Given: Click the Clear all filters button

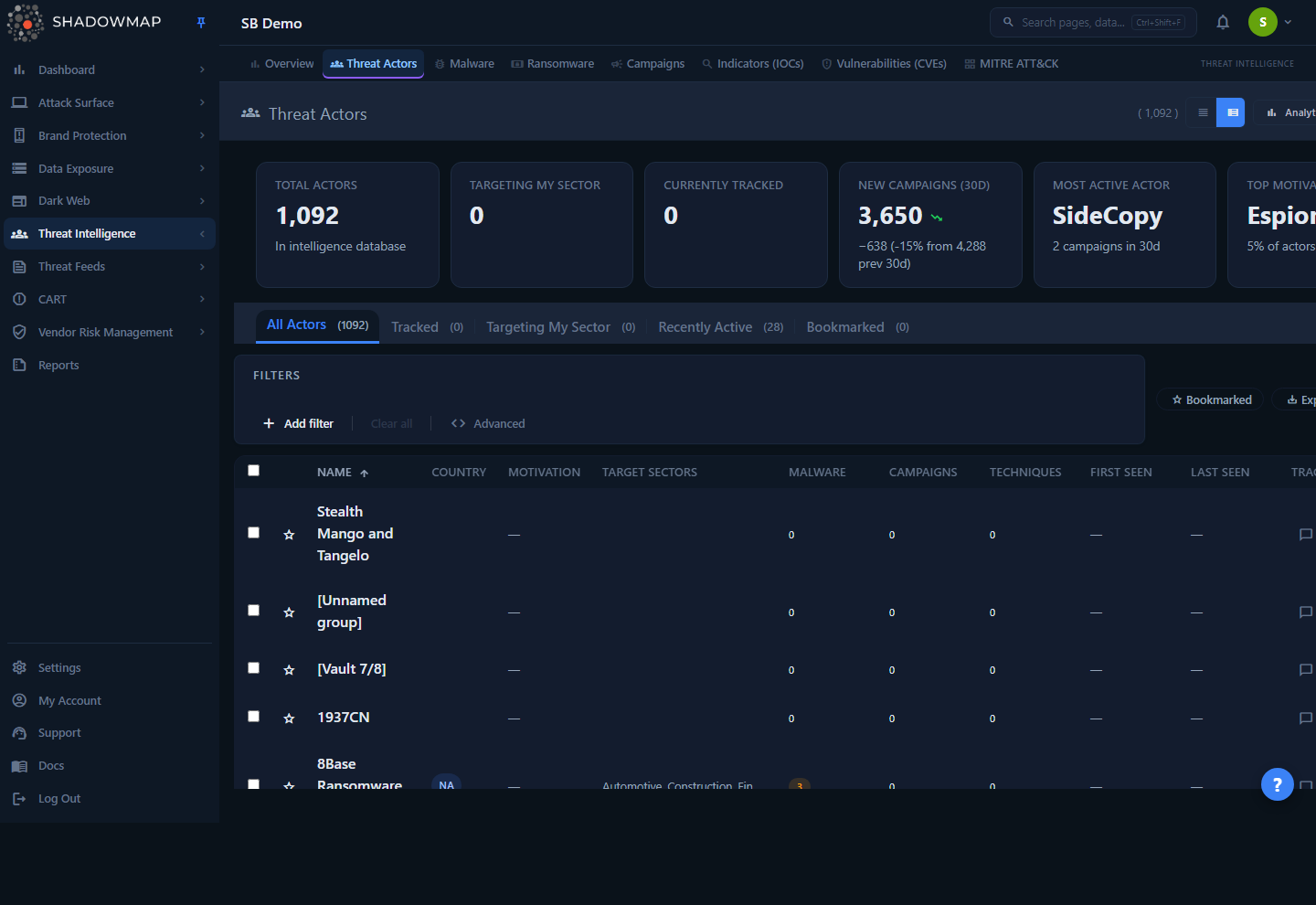Looking at the screenshot, I should tap(391, 424).
